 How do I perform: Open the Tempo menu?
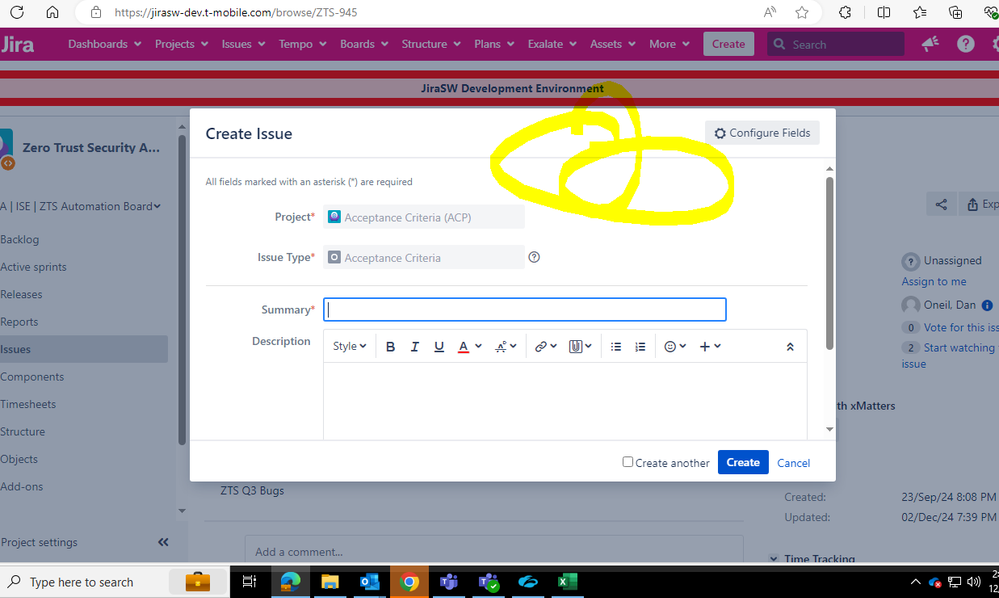(303, 44)
